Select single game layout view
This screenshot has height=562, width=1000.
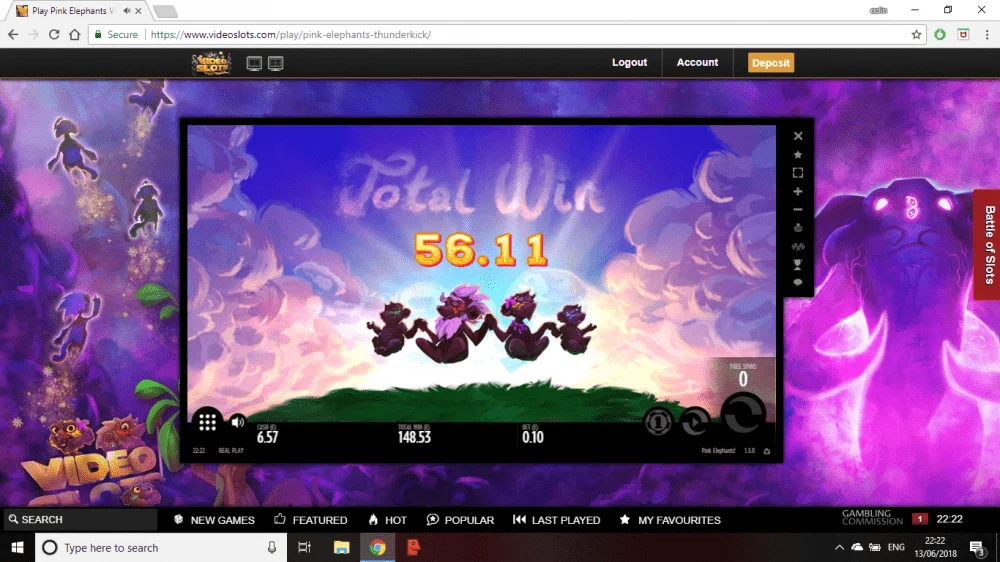pyautogui.click(x=254, y=63)
